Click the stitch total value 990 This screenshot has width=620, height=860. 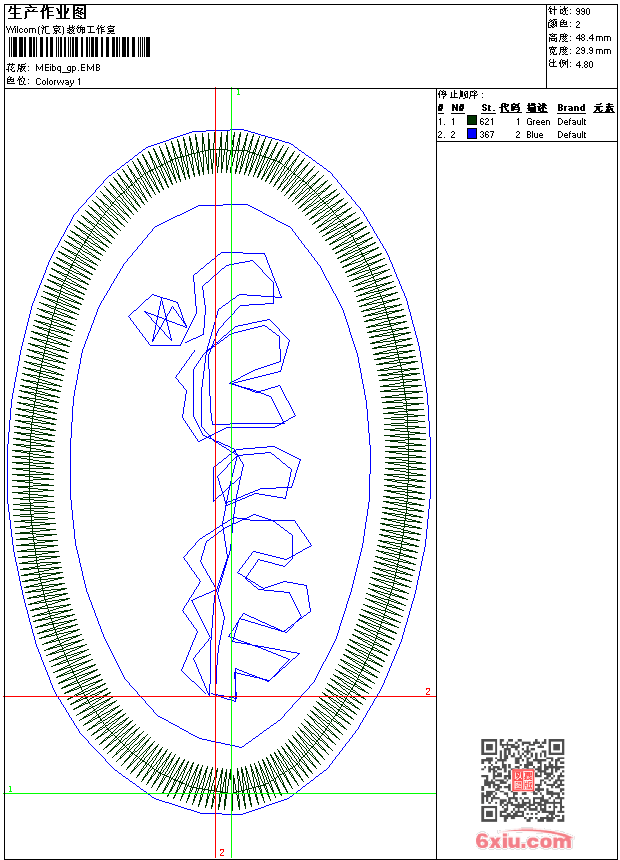(x=583, y=12)
